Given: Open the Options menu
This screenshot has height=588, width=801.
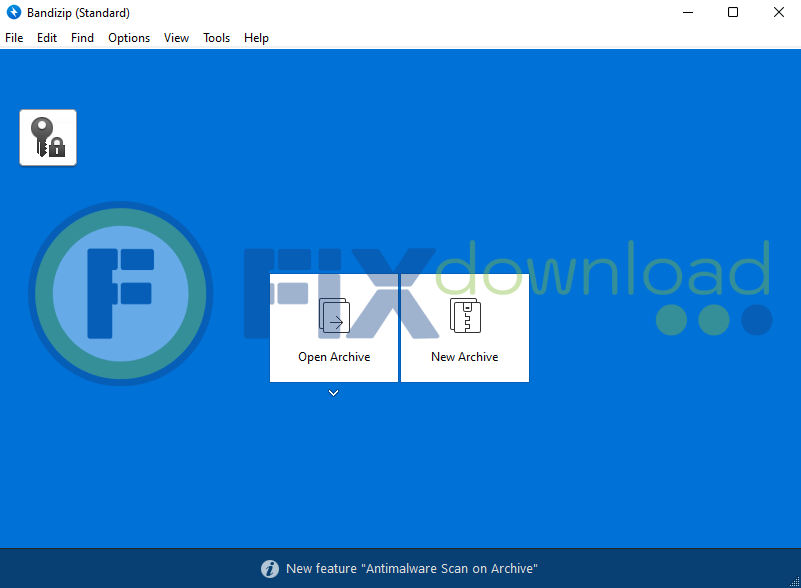Looking at the screenshot, I should [129, 38].
